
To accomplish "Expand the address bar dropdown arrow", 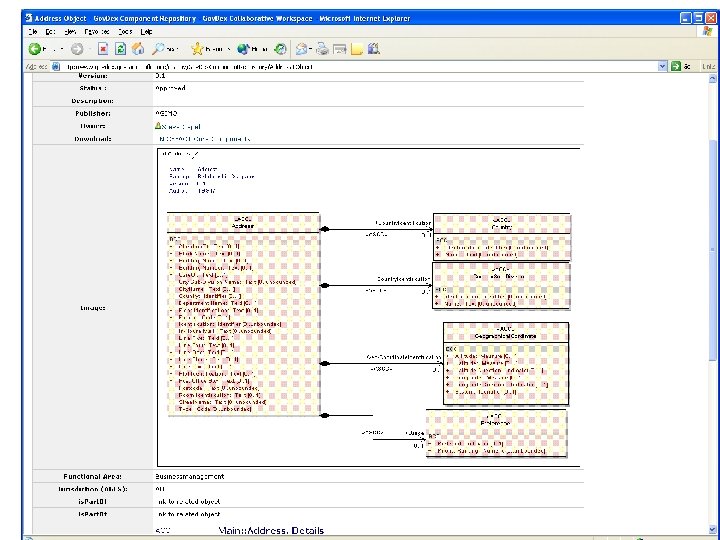I will (662, 66).
